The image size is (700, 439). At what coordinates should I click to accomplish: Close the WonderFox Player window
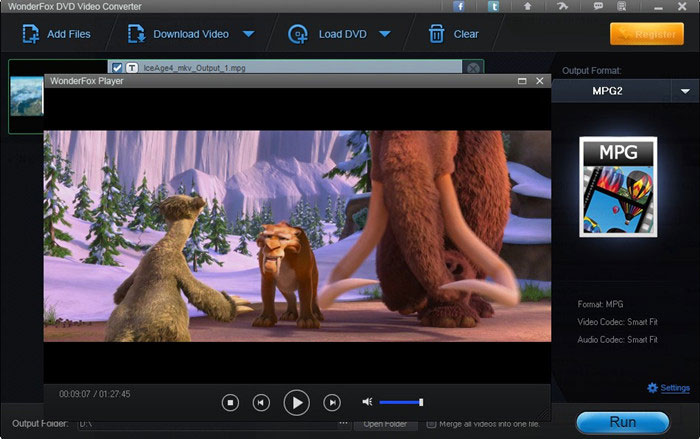540,81
